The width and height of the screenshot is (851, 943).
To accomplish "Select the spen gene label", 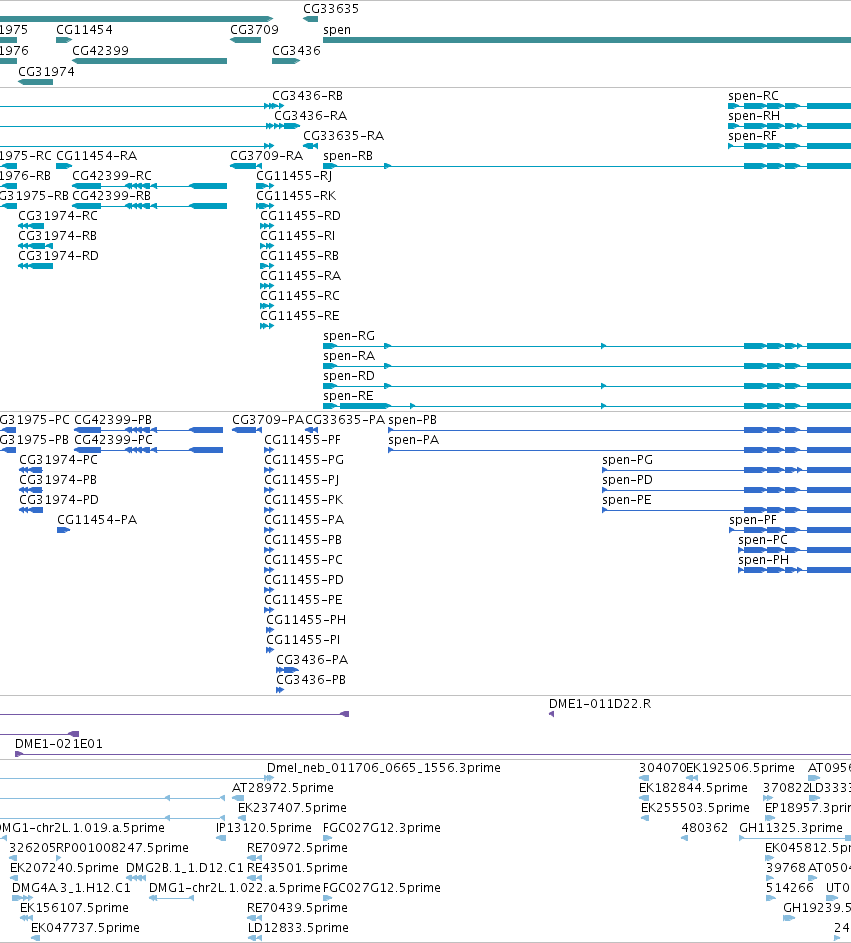I will pos(337,30).
